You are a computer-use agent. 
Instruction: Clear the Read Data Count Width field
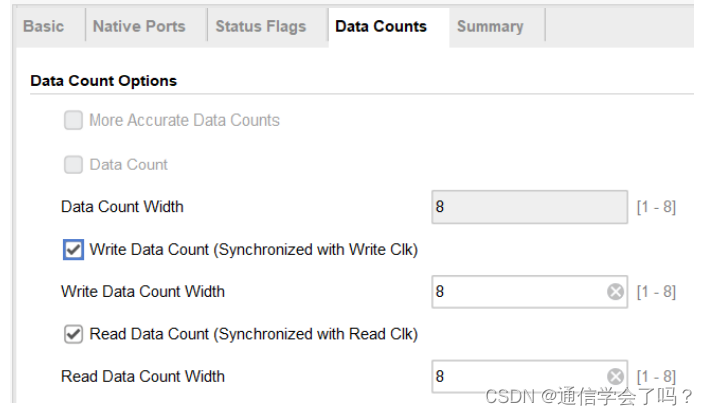coord(616,377)
